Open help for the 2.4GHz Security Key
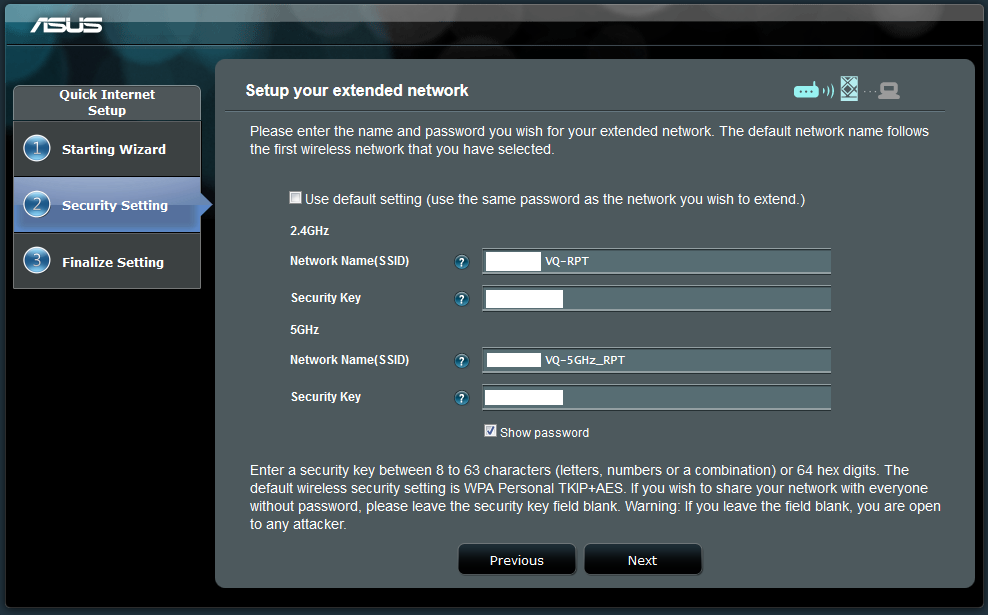 point(461,299)
